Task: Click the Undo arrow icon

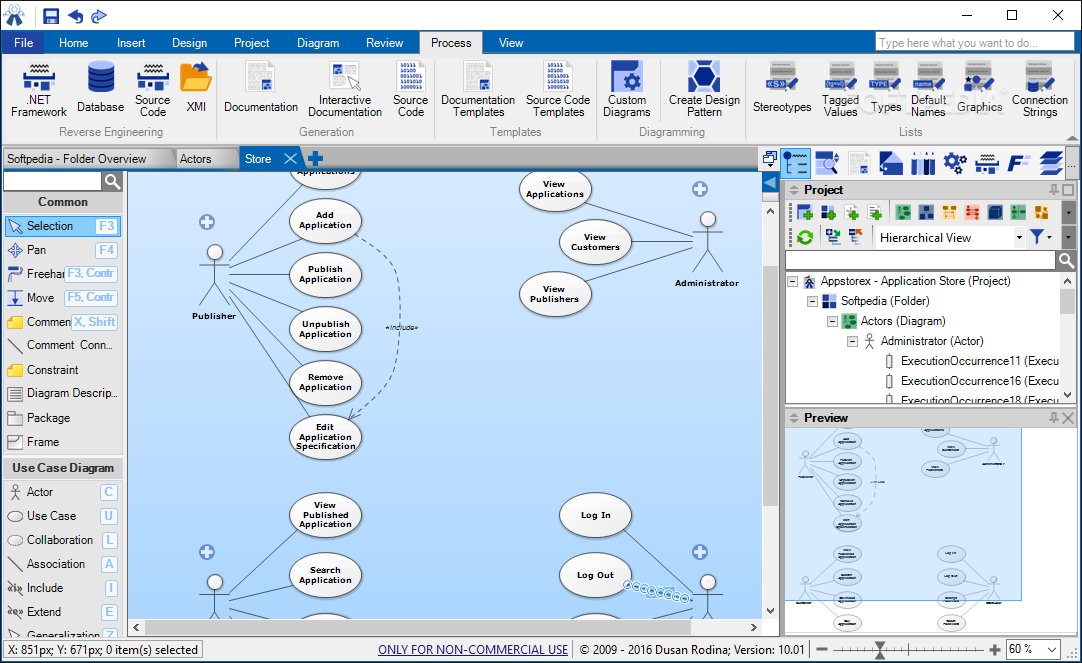Action: point(75,16)
